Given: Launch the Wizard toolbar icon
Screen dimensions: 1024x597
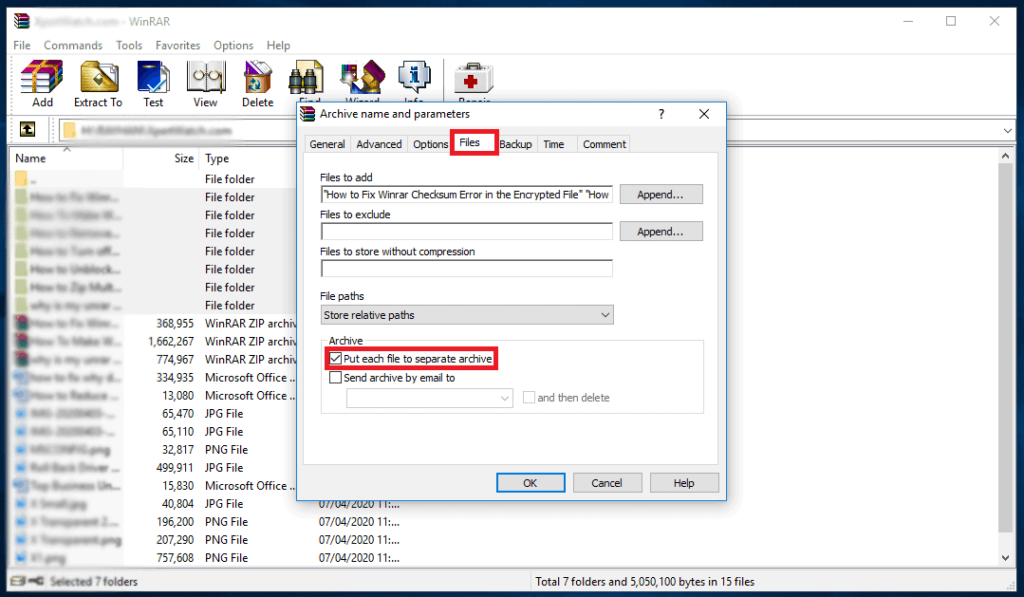Looking at the screenshot, I should coord(362,80).
